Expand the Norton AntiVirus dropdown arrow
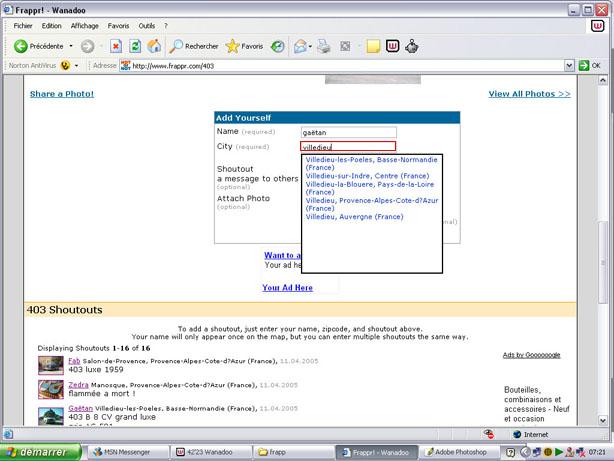This screenshot has height=461, width=614. (x=78, y=66)
